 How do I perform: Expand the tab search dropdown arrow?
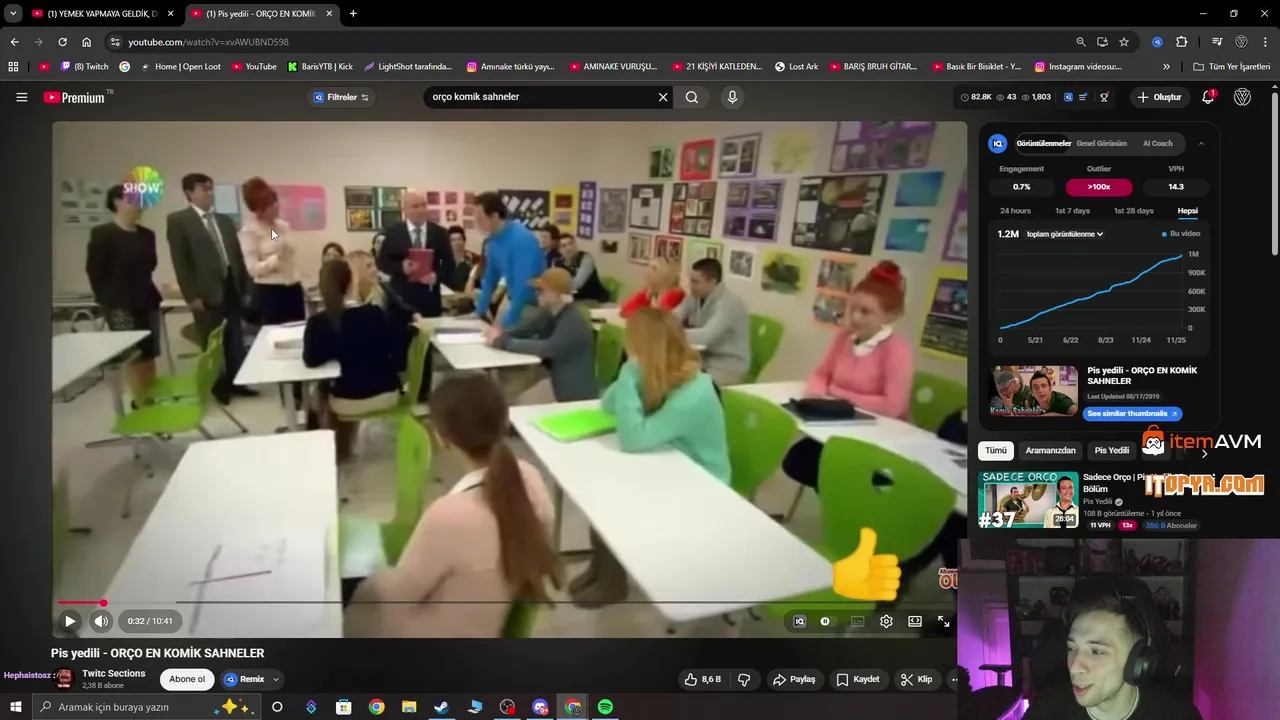tap(13, 14)
